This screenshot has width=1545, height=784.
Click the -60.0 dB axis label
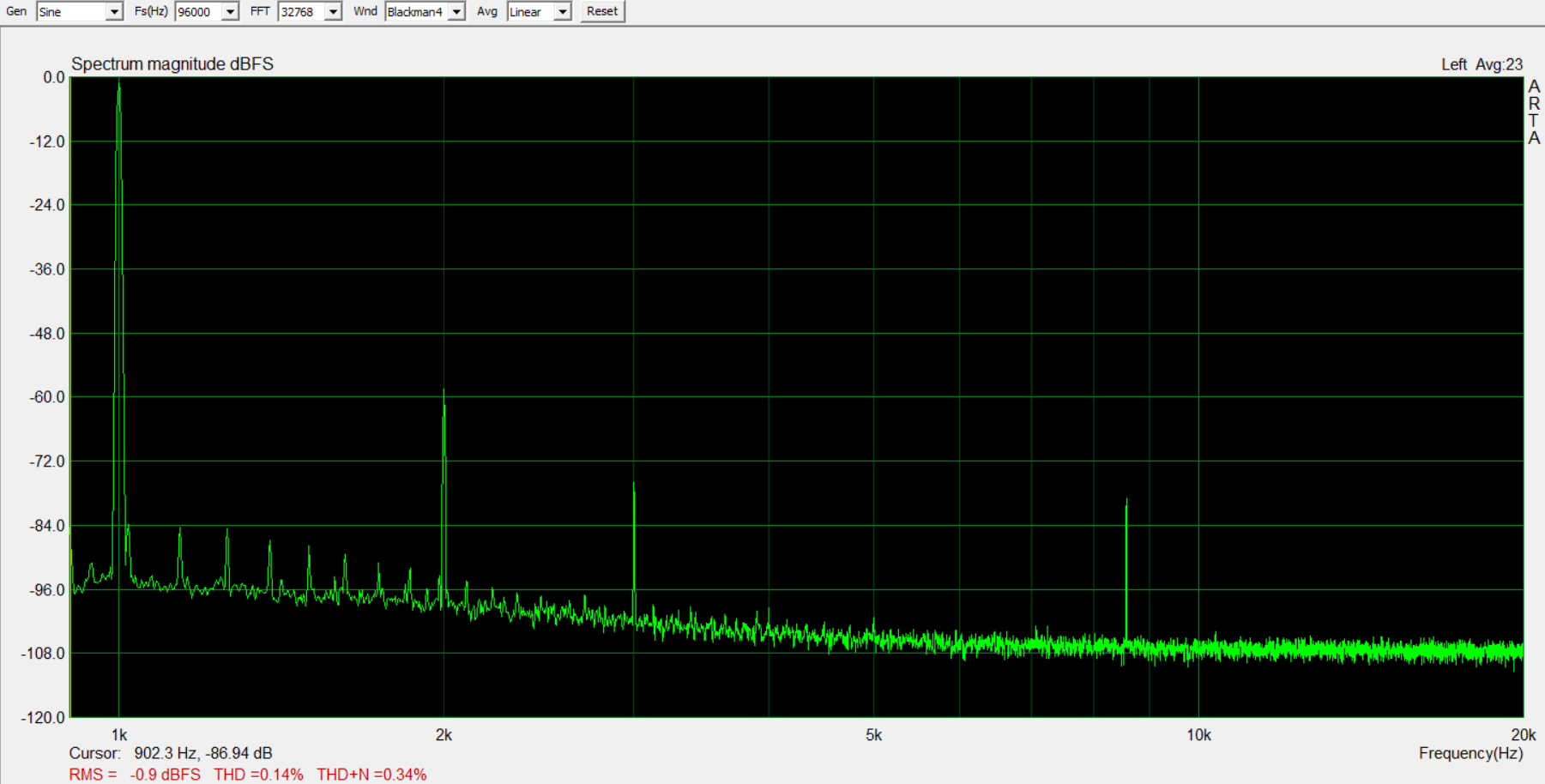point(47,397)
